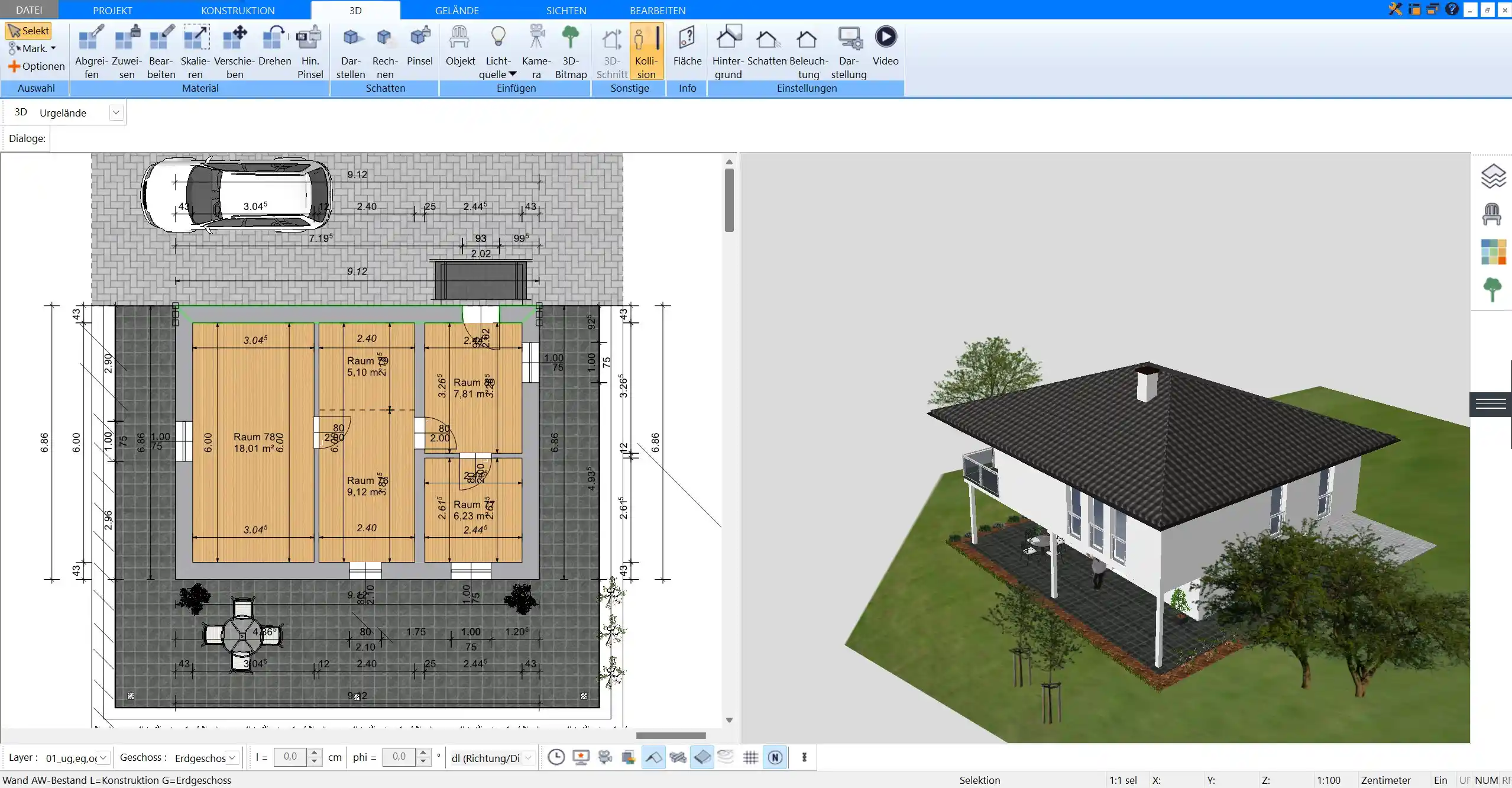
Task: Click the horizontal scrollbar of the 2D plan
Action: [671, 735]
